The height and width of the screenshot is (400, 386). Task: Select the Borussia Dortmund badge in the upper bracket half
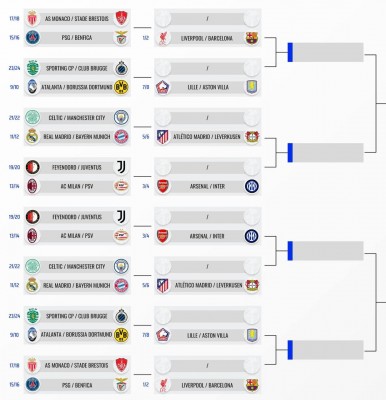click(x=121, y=87)
